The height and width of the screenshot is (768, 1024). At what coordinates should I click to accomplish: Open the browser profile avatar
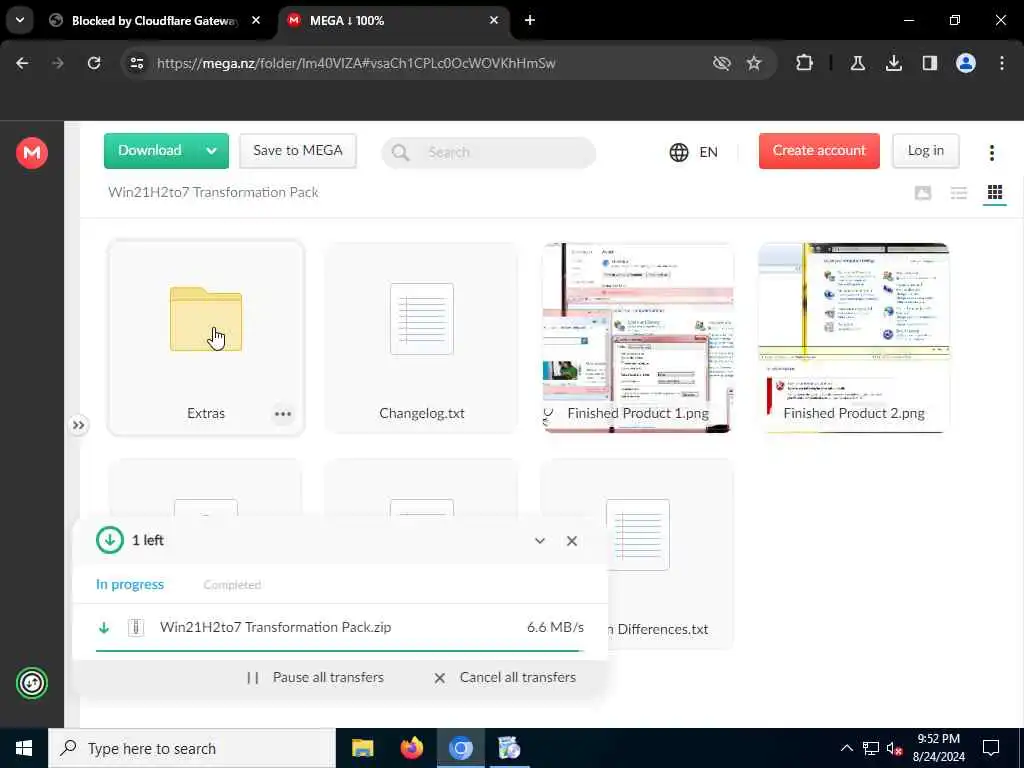(x=965, y=63)
